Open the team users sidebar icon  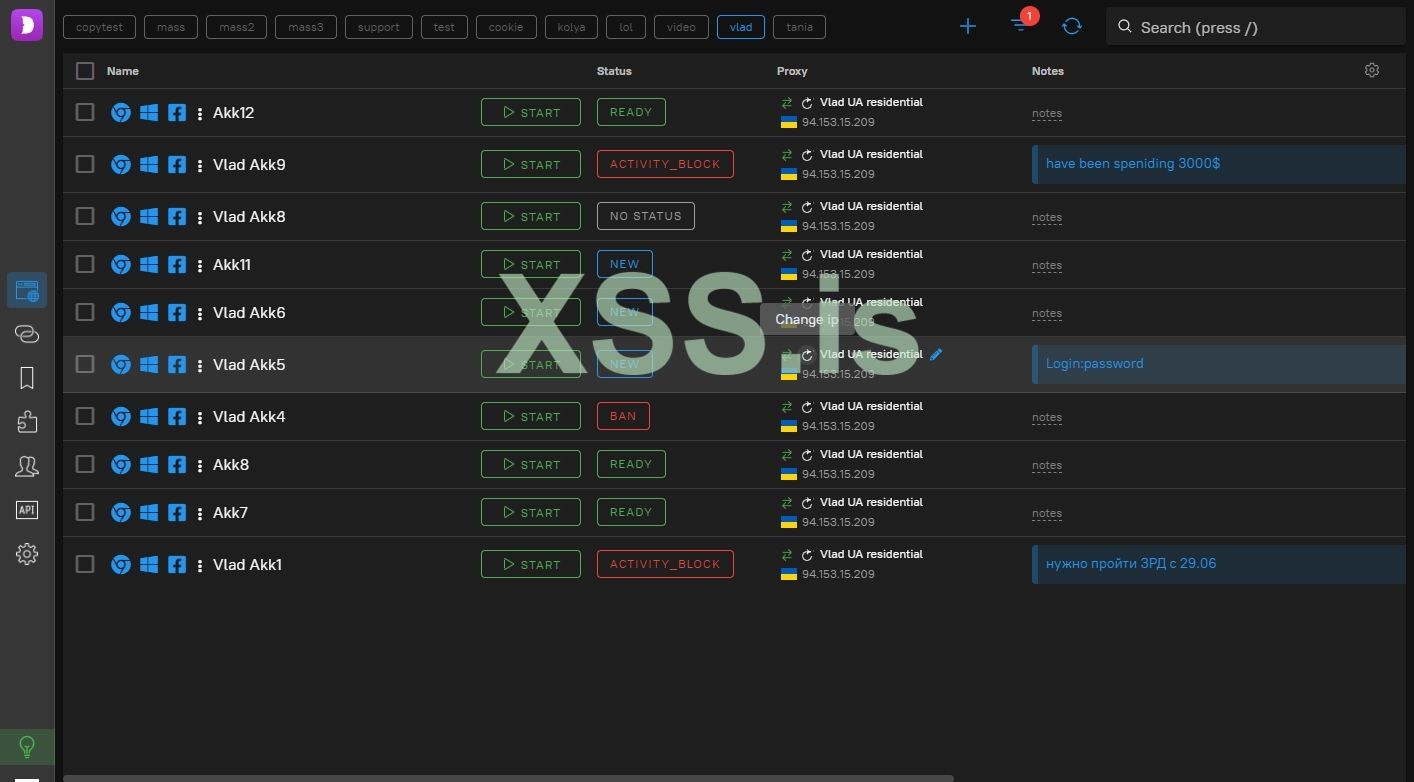click(x=27, y=466)
